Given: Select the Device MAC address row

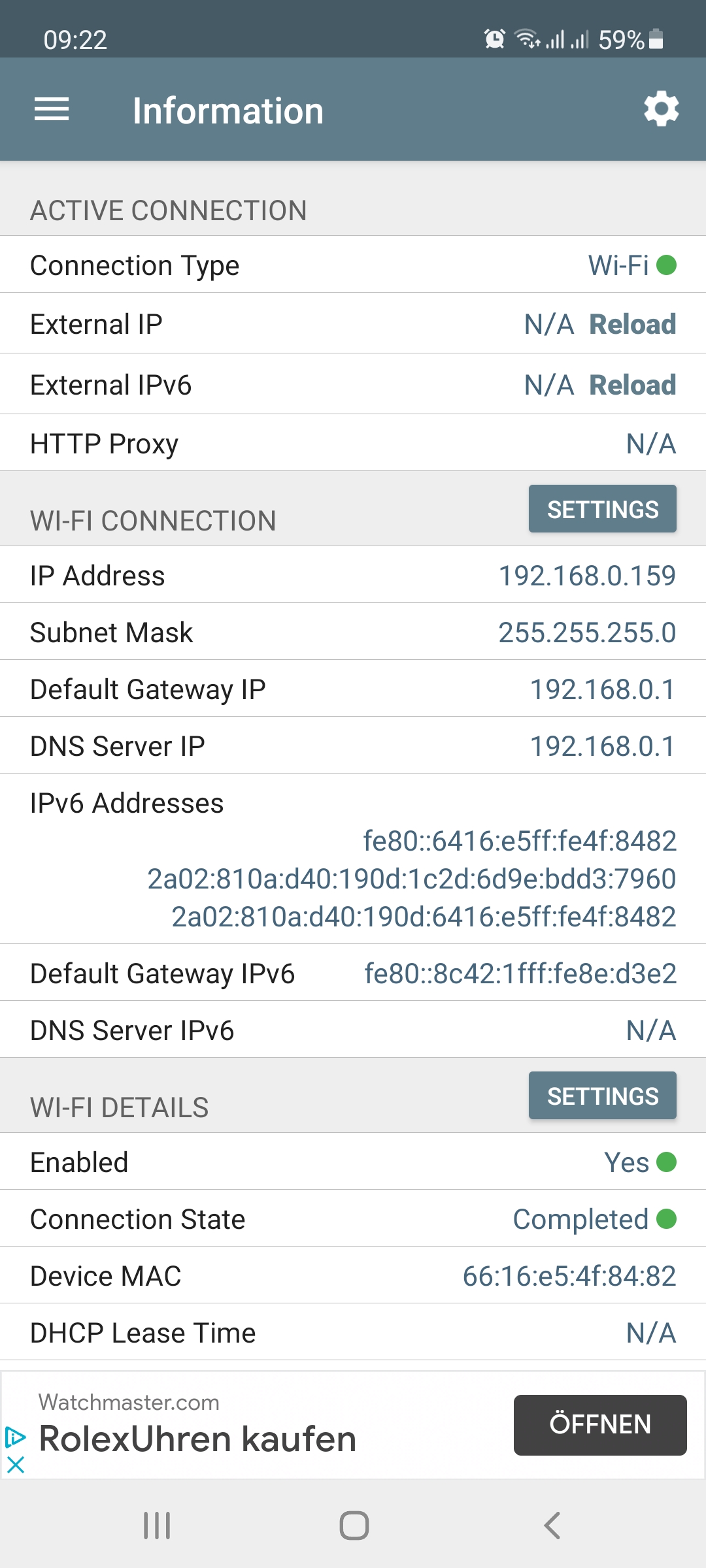Looking at the screenshot, I should (353, 1276).
